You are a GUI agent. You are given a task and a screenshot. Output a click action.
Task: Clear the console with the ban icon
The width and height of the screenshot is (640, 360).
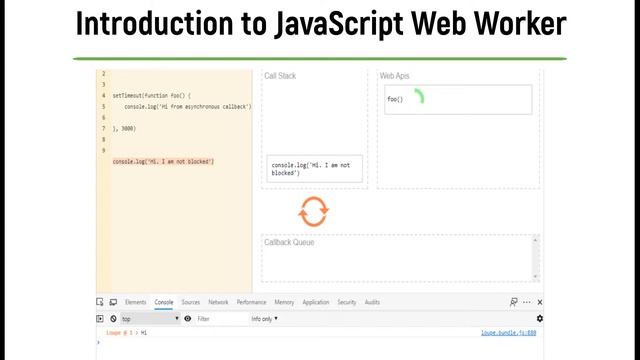pos(113,319)
